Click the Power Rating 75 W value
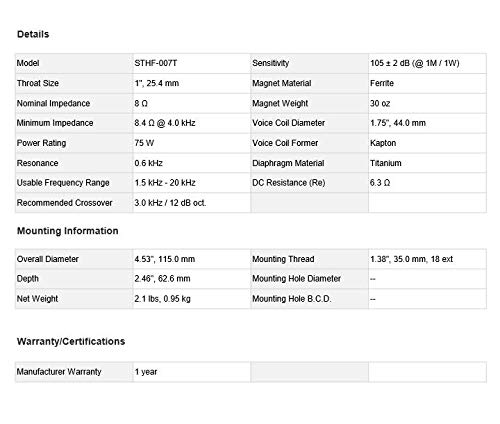The image size is (500, 424). tap(144, 143)
